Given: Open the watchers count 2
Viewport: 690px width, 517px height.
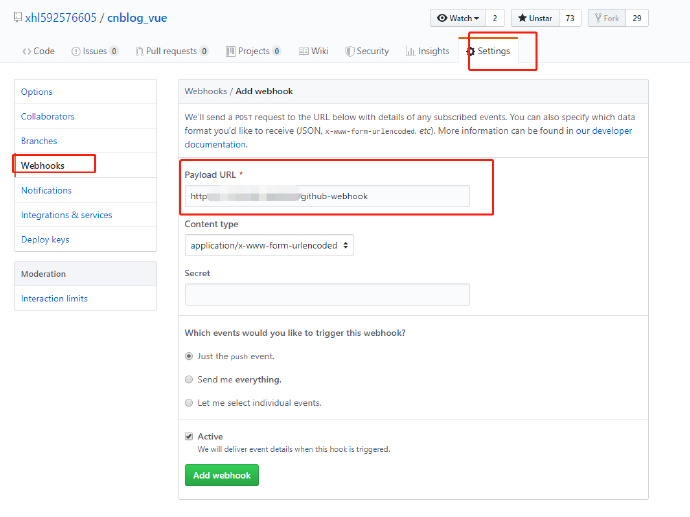Looking at the screenshot, I should 495,18.
